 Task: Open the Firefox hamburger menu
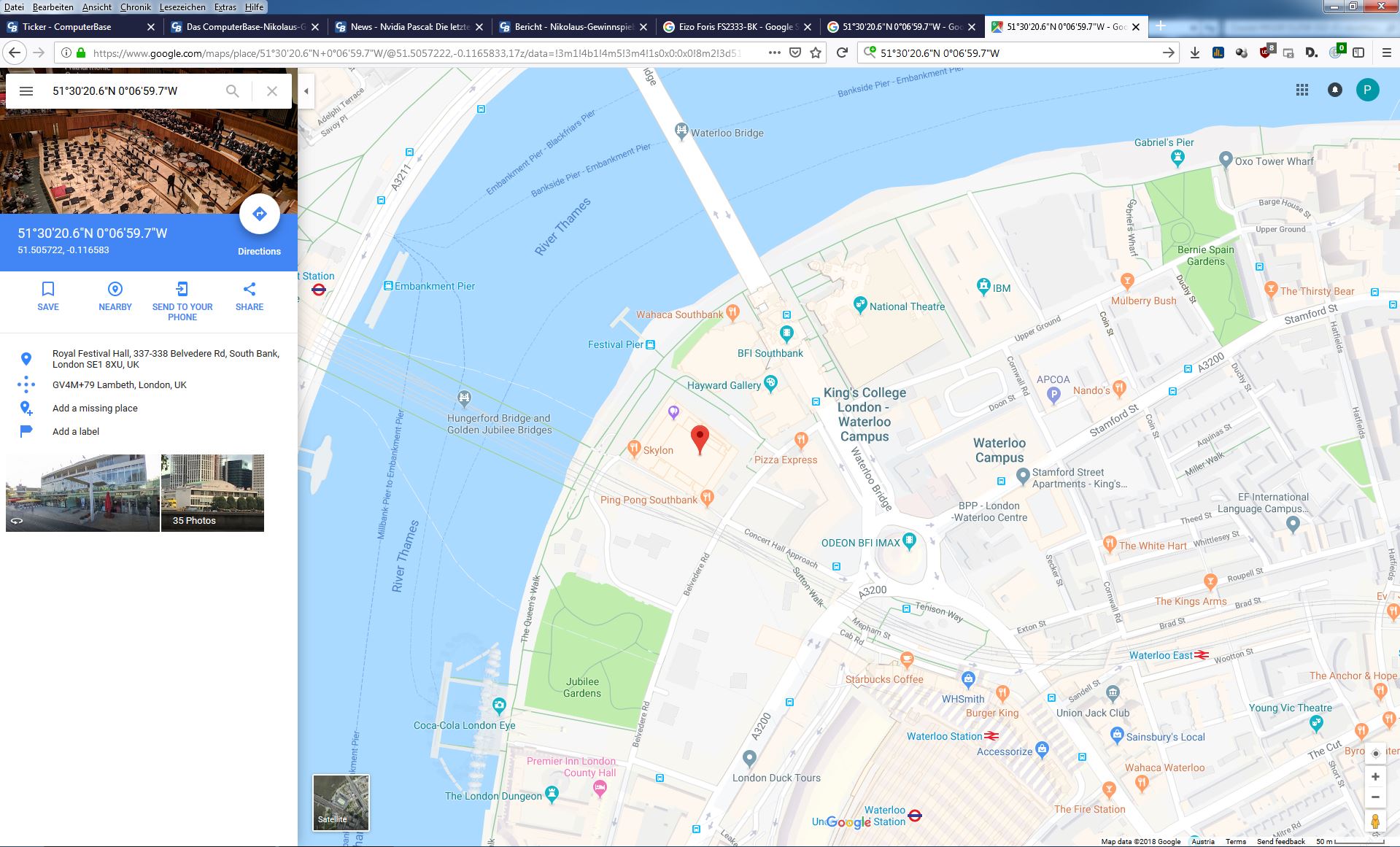[x=1387, y=53]
